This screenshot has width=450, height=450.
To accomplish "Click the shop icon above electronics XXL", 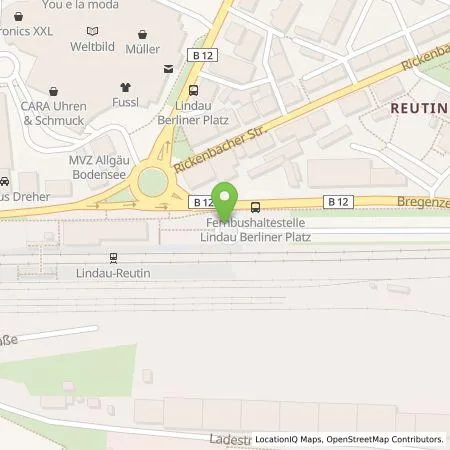I will (x=19, y=16).
